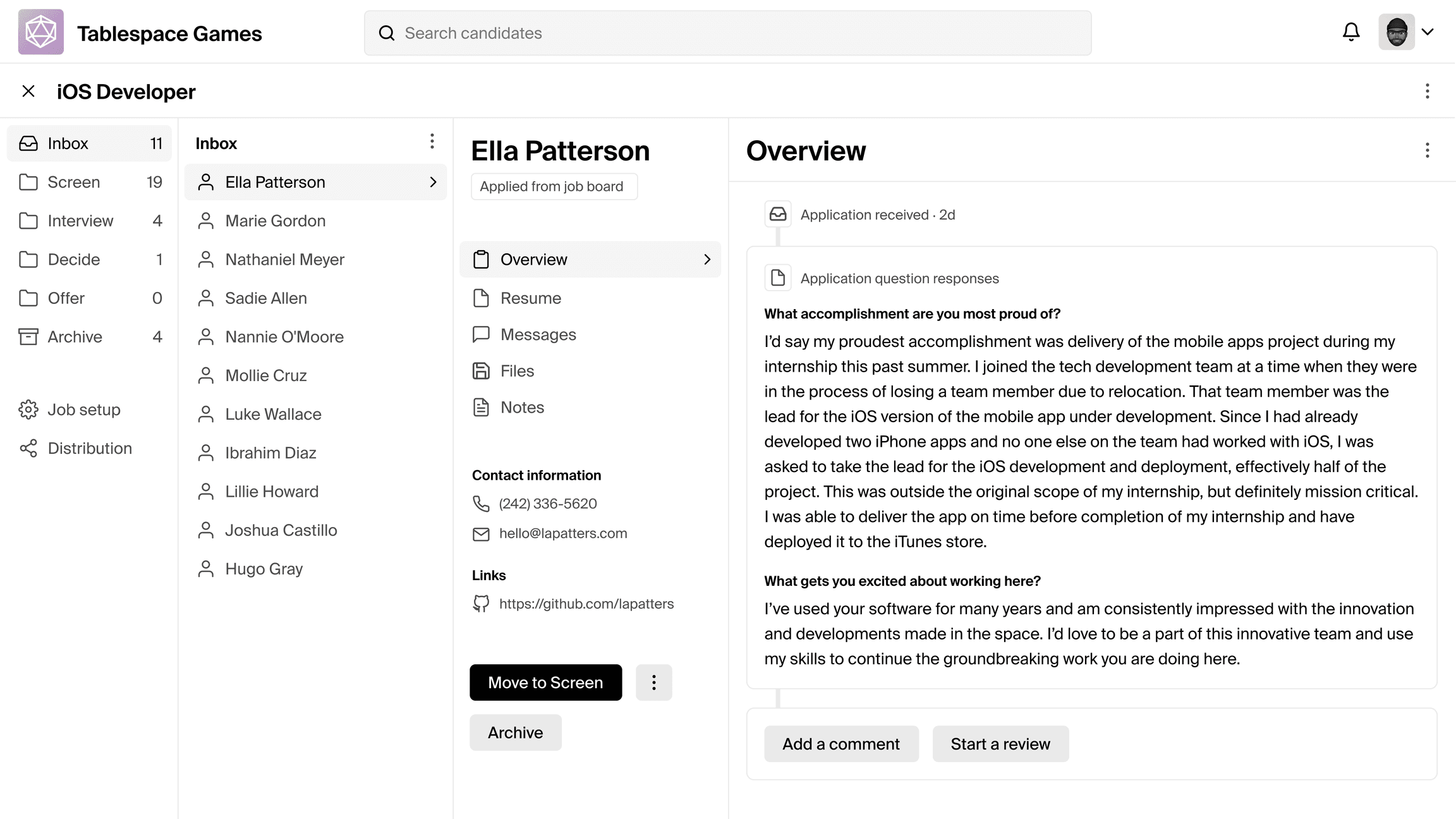The width and height of the screenshot is (1456, 819).
Task: Open the Distribution share icon
Action: point(28,449)
